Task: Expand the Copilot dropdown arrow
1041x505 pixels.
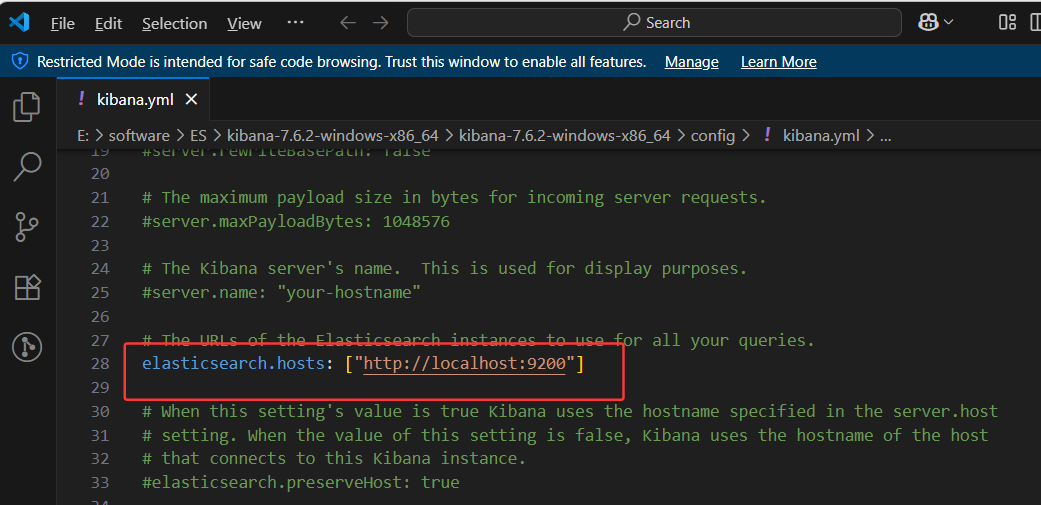Action: point(949,23)
